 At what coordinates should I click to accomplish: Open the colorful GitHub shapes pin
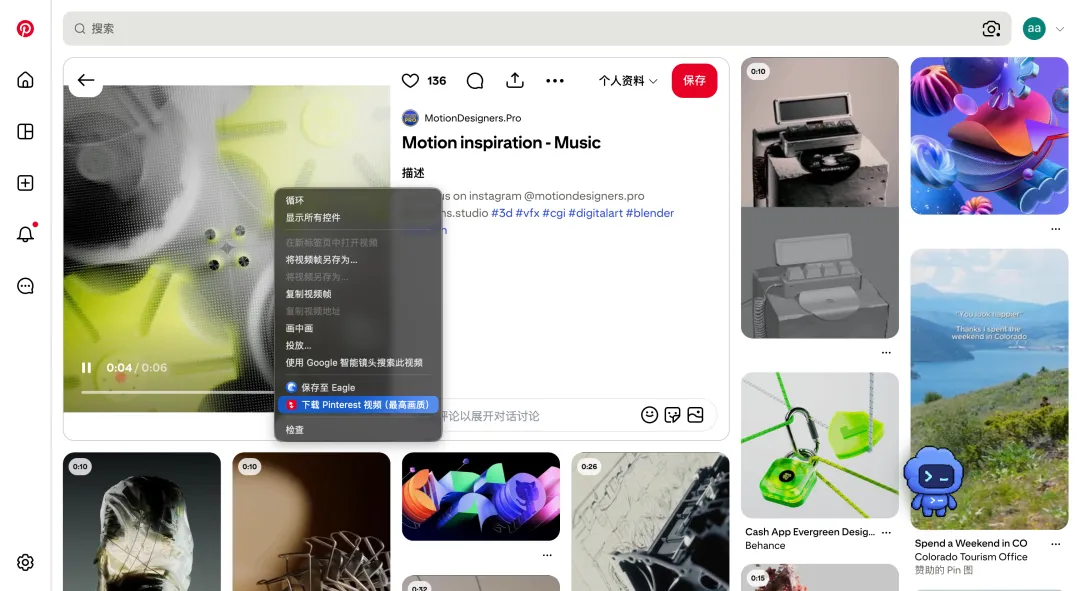(481, 497)
